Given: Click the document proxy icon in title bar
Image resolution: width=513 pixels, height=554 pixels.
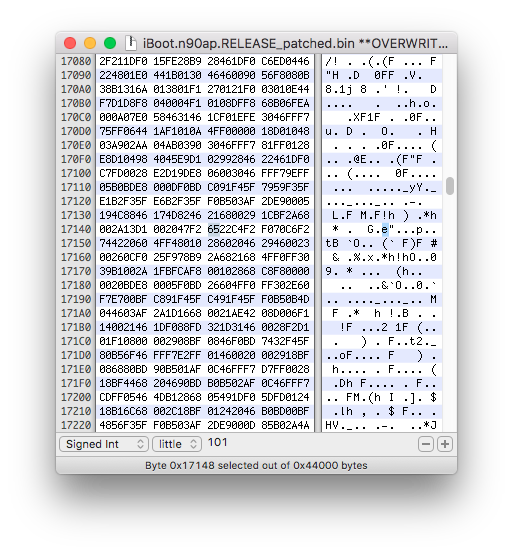Looking at the screenshot, I should pyautogui.click(x=131, y=43).
